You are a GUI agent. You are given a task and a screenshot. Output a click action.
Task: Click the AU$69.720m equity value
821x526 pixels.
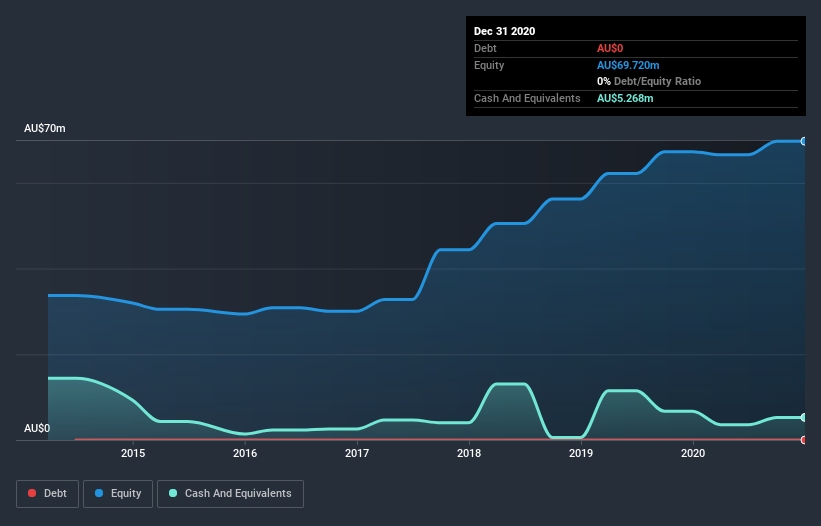(628, 65)
